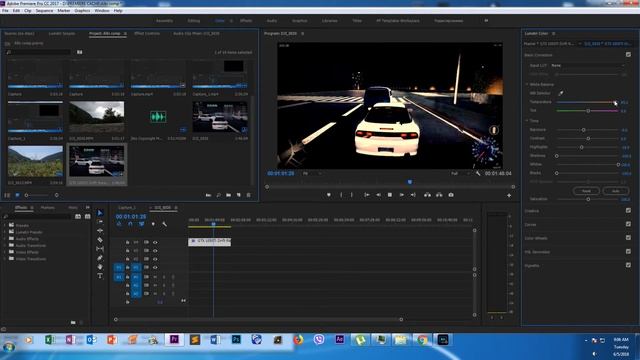Toggle the Curves section checkbox
Image resolution: width=640 pixels, height=360 pixels.
628,224
